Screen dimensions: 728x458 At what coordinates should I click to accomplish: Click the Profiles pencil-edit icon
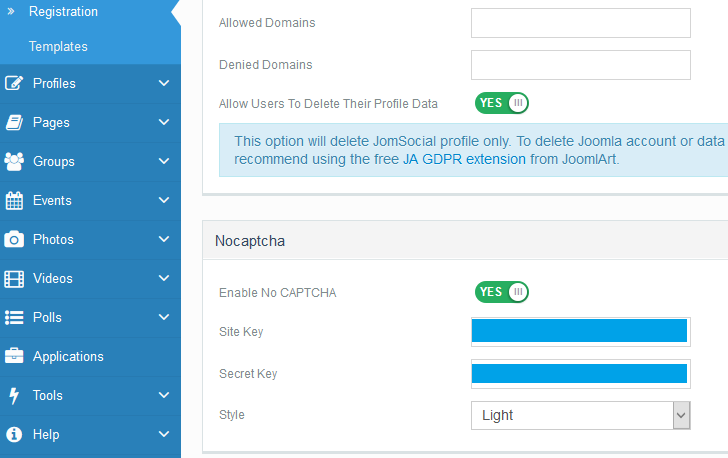[15, 84]
